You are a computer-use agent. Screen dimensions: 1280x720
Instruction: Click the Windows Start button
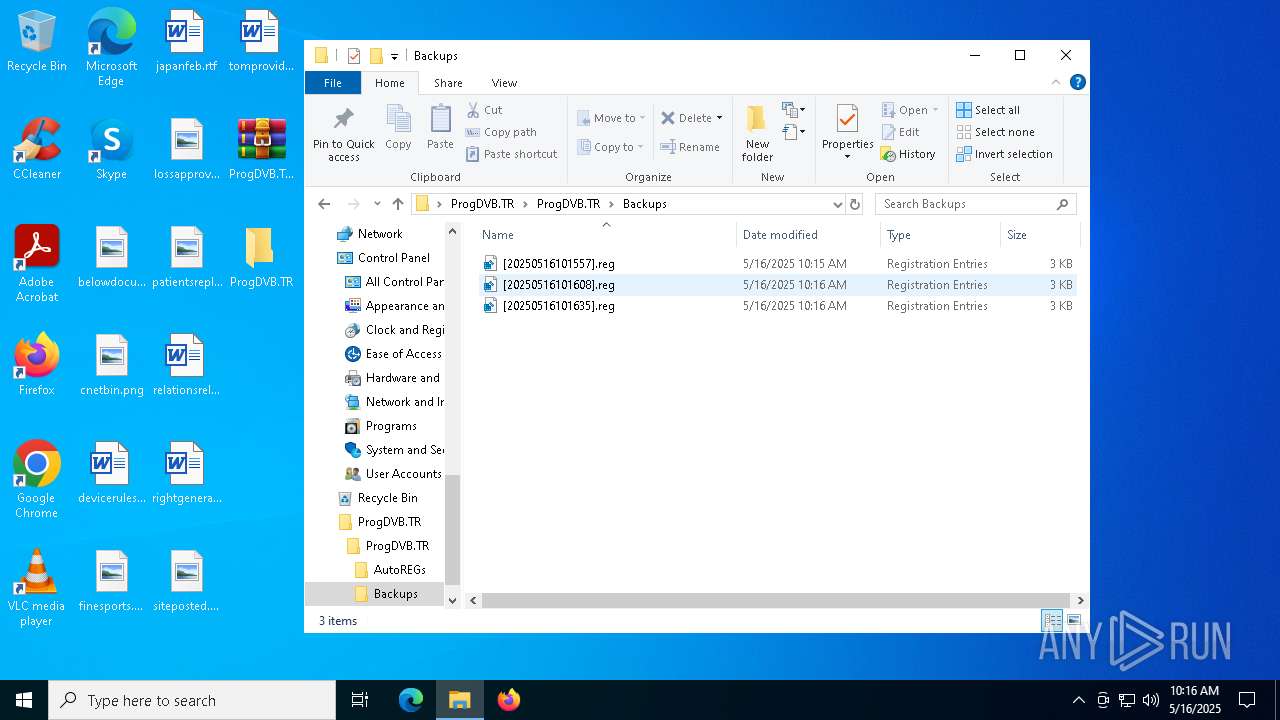pos(24,700)
